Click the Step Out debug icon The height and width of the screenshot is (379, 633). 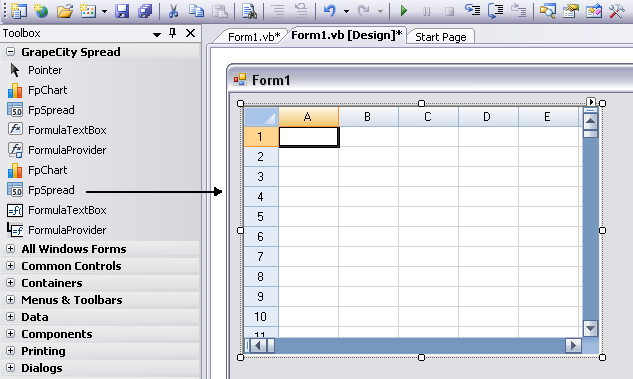519,11
